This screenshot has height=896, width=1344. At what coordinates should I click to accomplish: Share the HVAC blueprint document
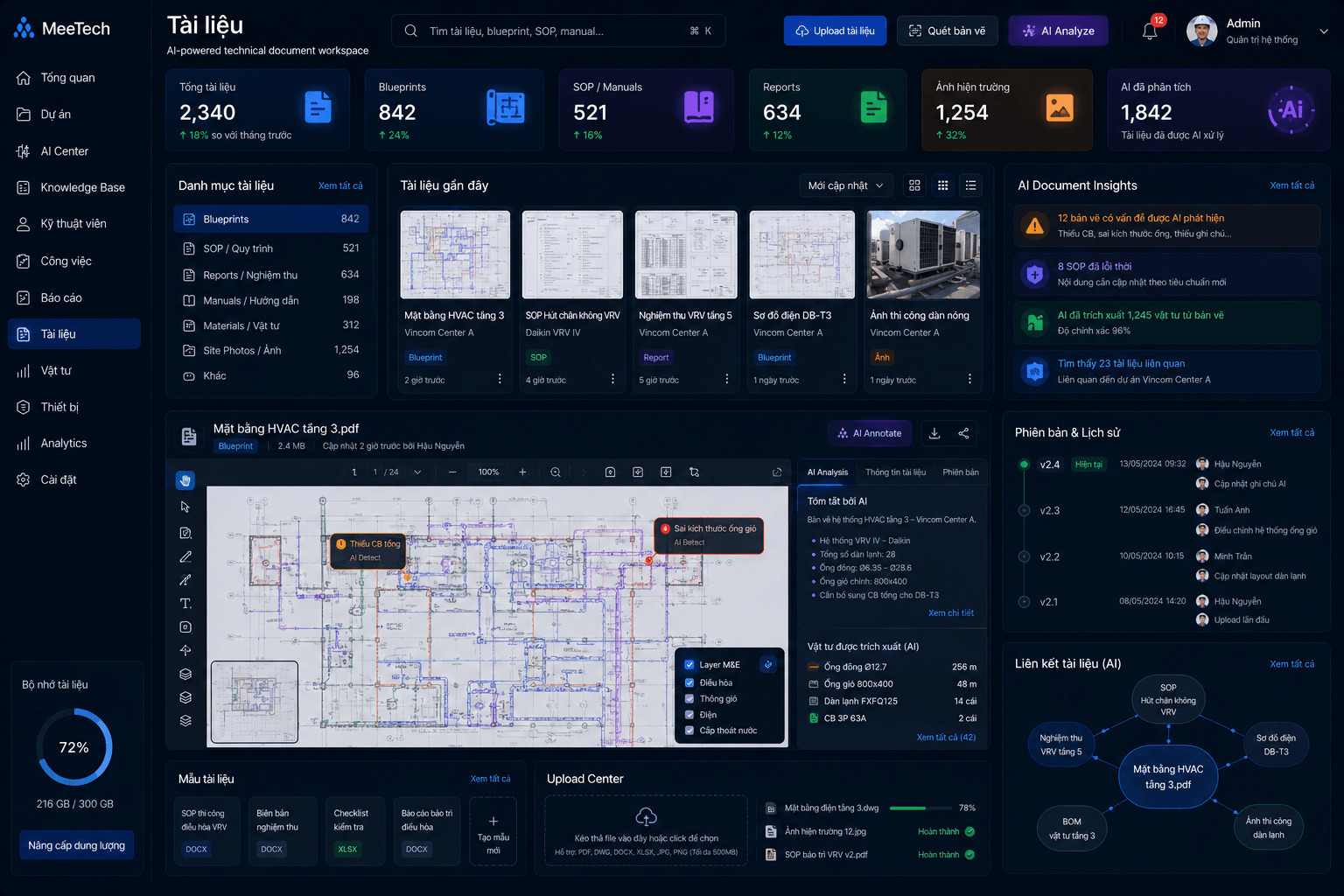963,433
